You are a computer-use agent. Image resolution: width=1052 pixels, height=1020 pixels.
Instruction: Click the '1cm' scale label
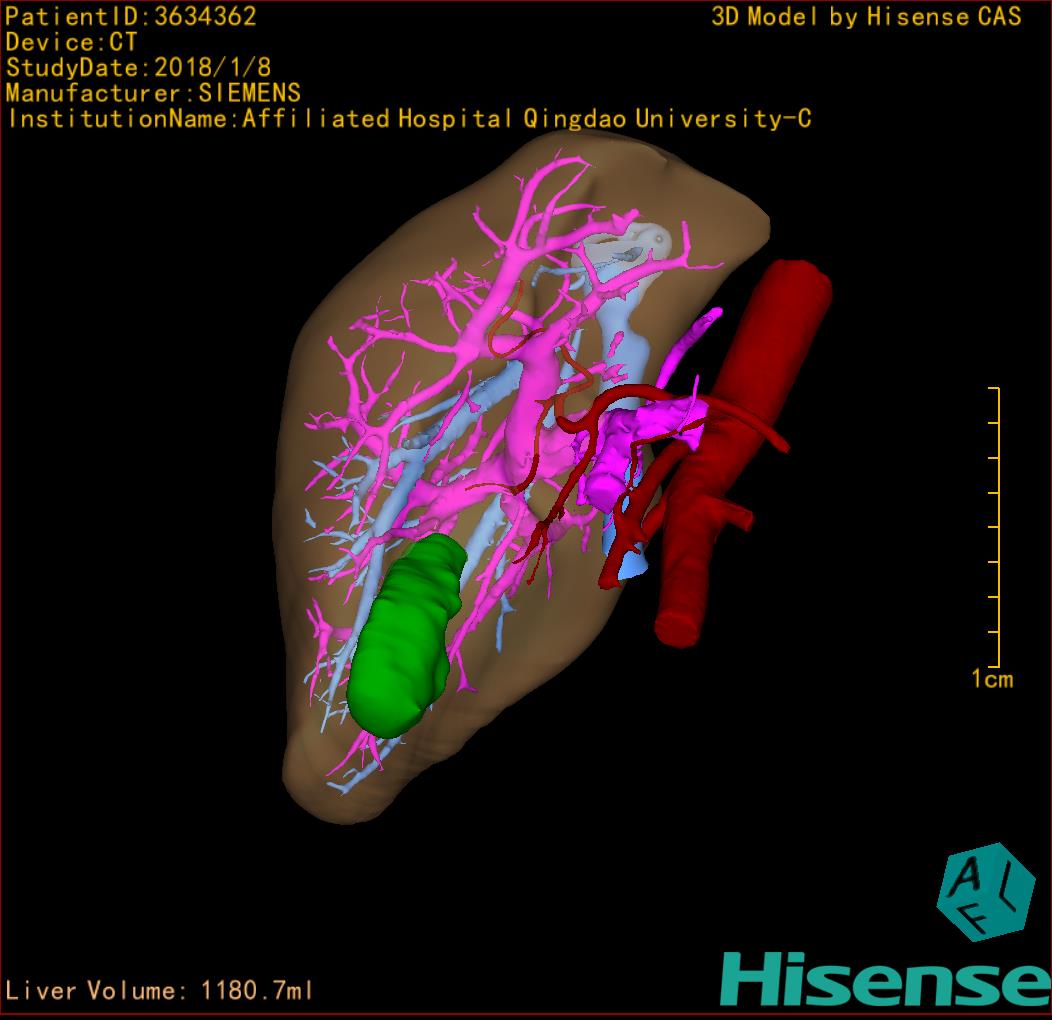click(992, 679)
